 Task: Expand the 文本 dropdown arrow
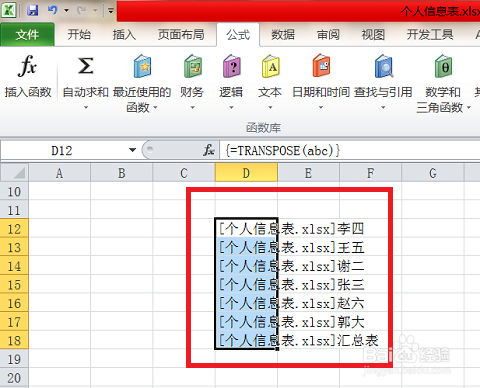pyautogui.click(x=270, y=107)
